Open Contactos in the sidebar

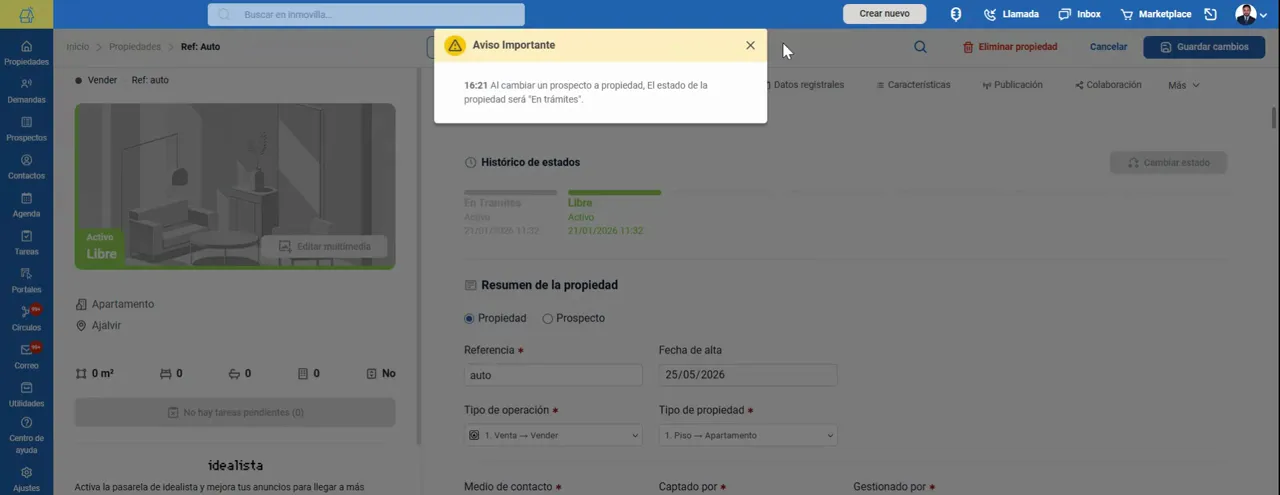point(26,167)
